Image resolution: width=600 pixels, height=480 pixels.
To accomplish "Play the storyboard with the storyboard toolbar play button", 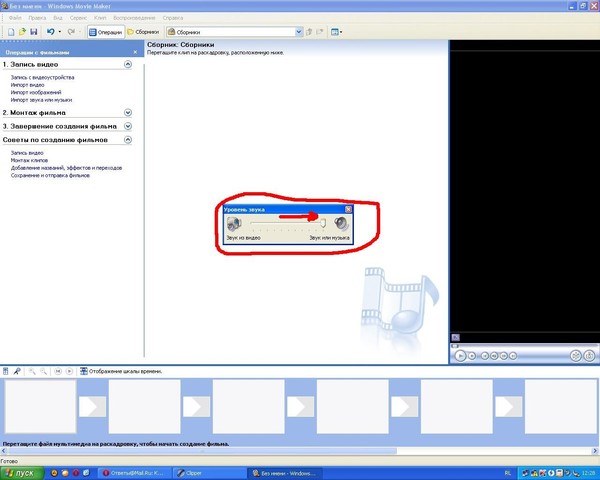I will click(69, 371).
